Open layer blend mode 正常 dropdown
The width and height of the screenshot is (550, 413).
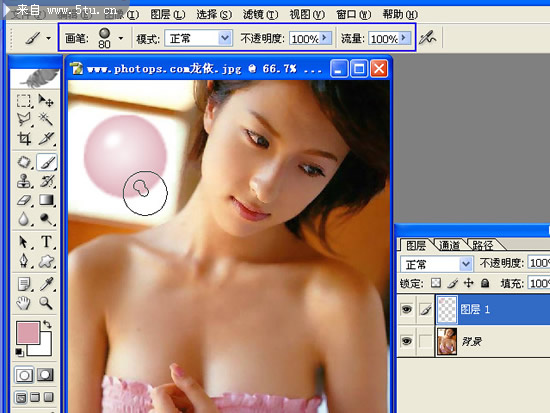[x=466, y=264]
